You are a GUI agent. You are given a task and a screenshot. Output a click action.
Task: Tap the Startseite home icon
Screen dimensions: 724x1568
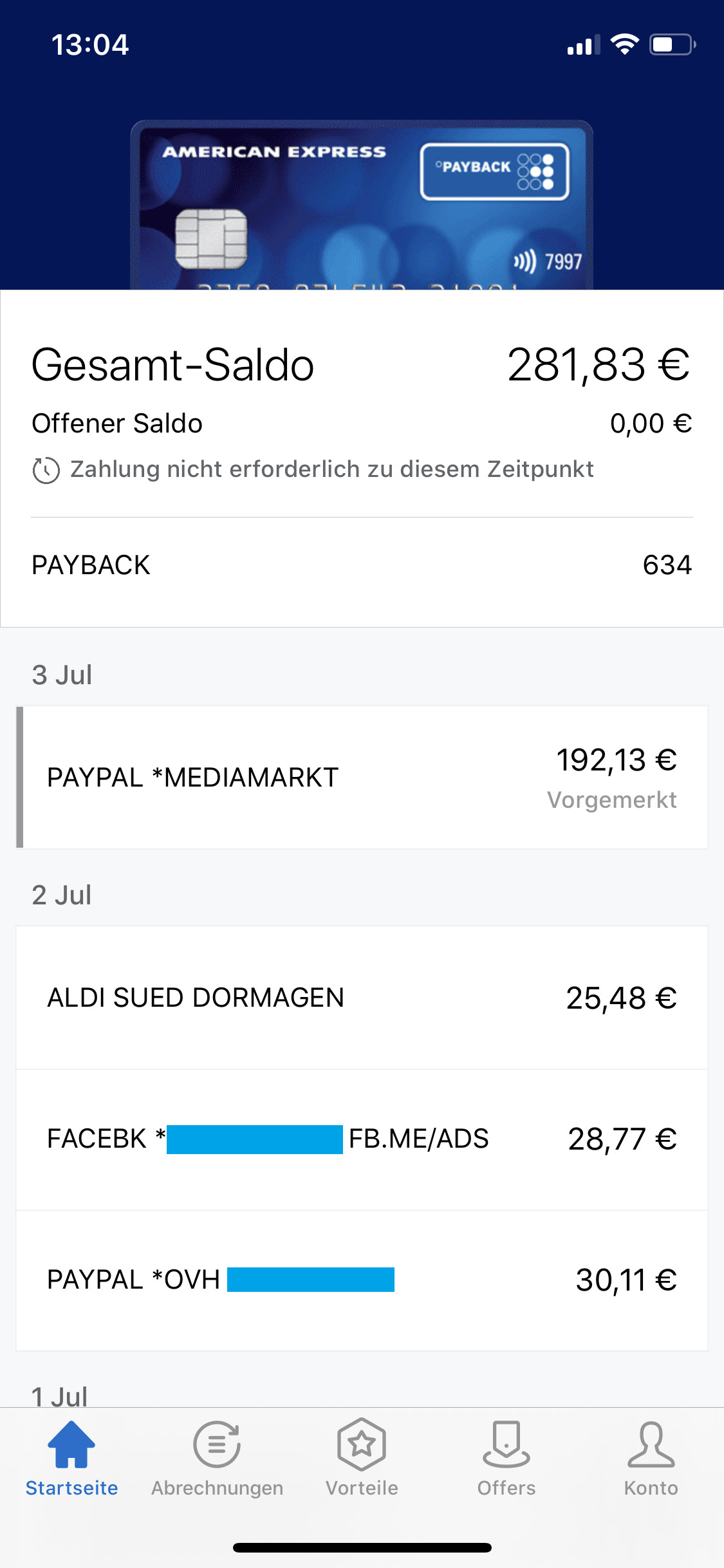coord(71,1445)
